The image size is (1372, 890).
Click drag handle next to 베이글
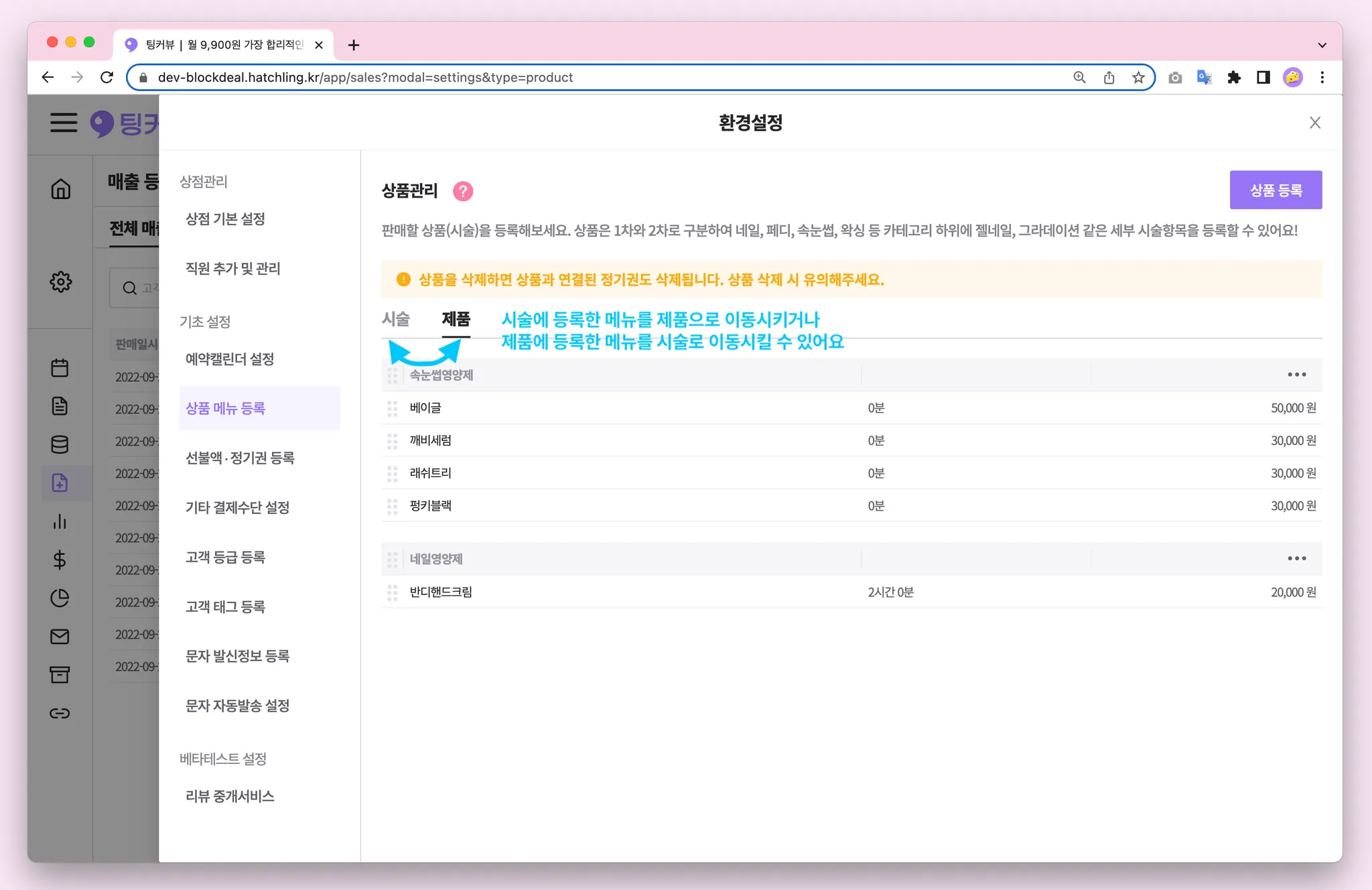coord(393,408)
